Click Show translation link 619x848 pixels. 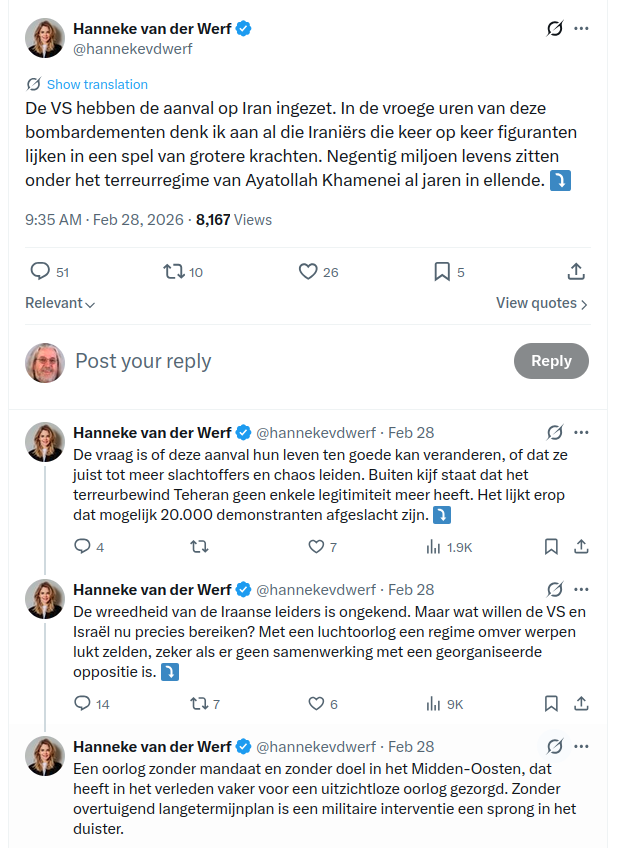coord(97,85)
